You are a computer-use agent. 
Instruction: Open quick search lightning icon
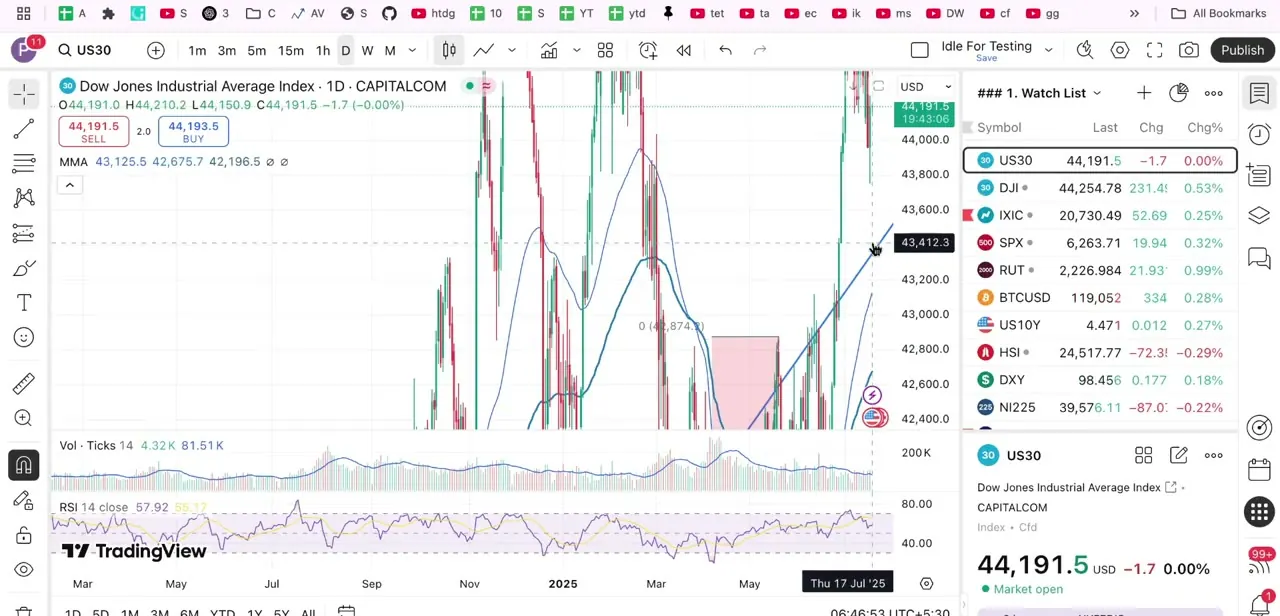pos(1085,50)
